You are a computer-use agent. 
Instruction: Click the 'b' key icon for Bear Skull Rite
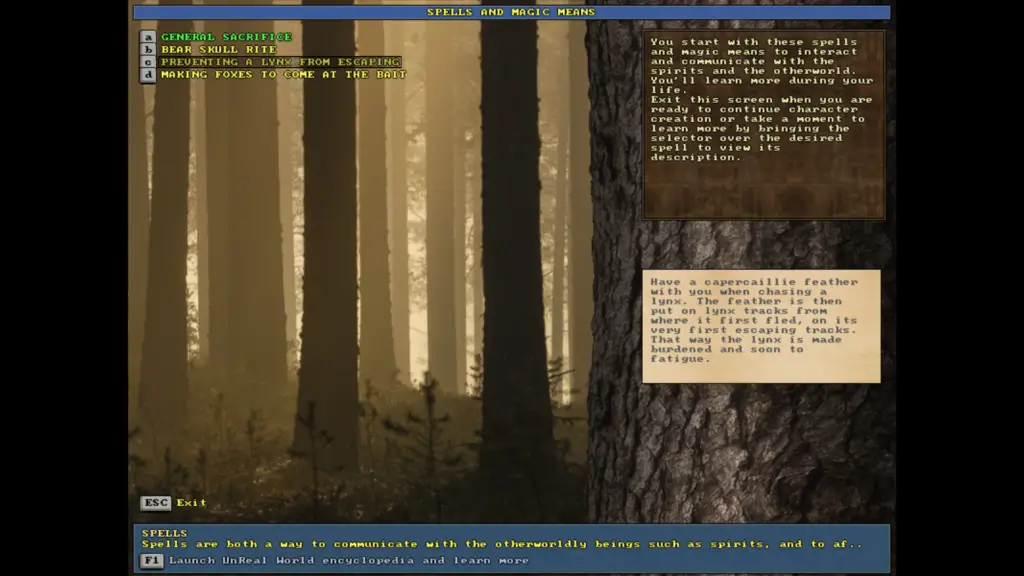pos(148,50)
